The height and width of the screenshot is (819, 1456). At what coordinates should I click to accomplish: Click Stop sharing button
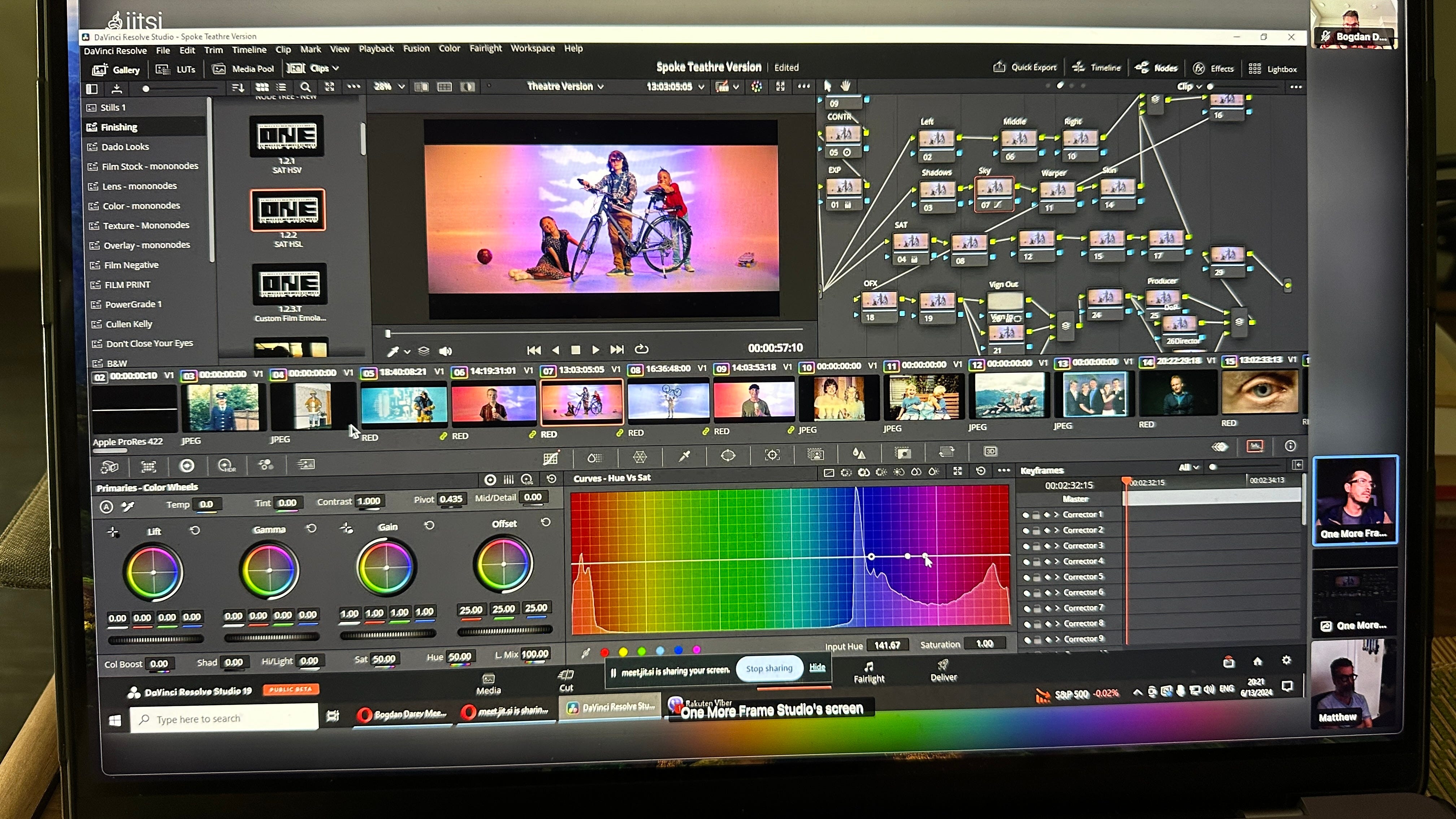coord(769,669)
